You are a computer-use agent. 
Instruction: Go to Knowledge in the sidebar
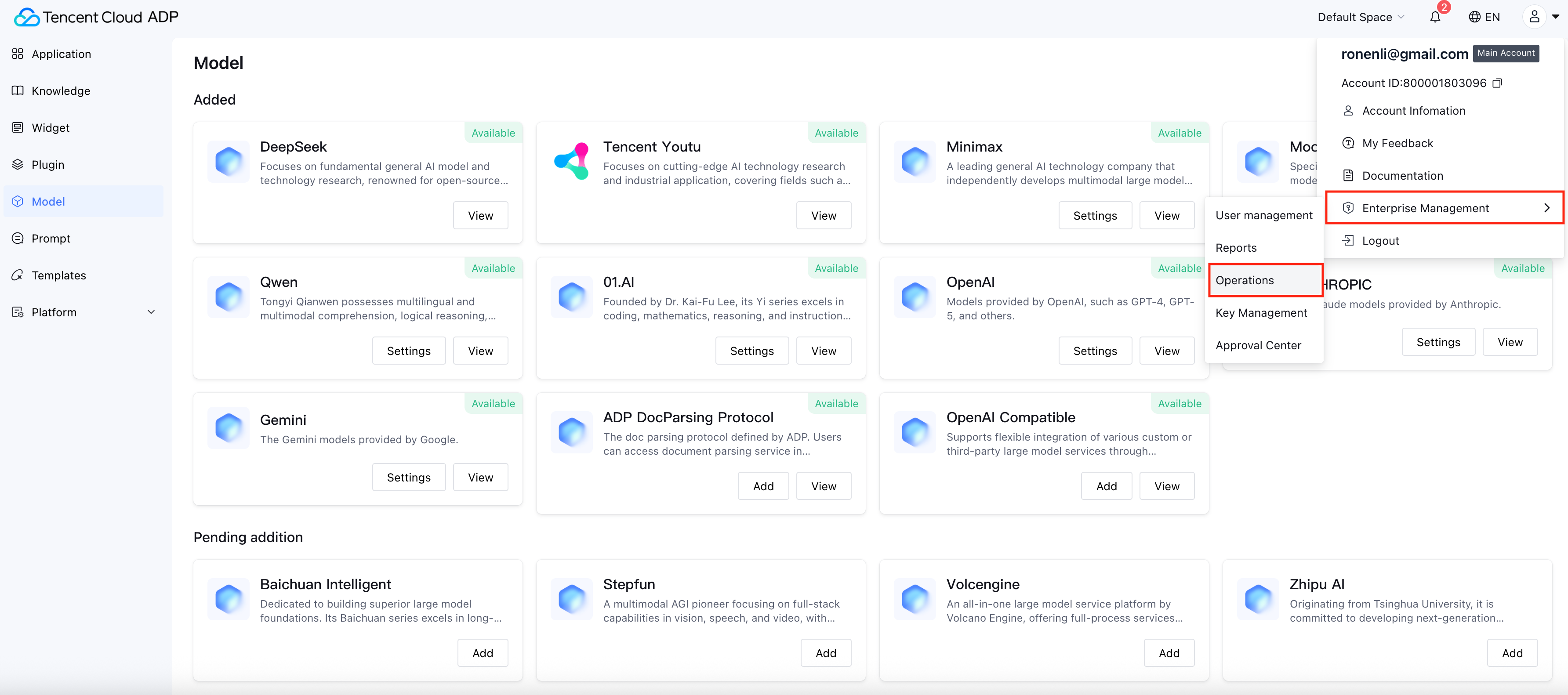(x=61, y=90)
